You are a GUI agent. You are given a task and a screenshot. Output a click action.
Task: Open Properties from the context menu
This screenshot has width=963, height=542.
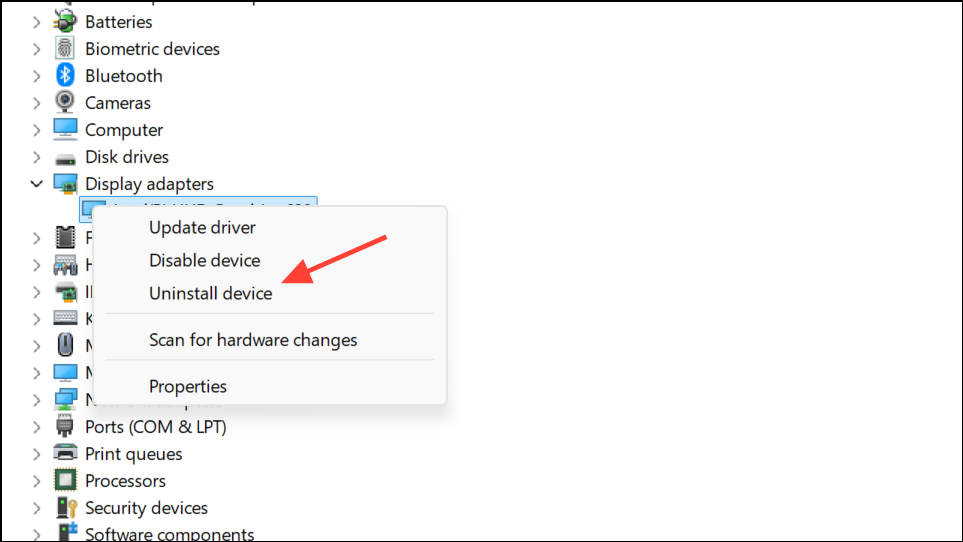(188, 387)
